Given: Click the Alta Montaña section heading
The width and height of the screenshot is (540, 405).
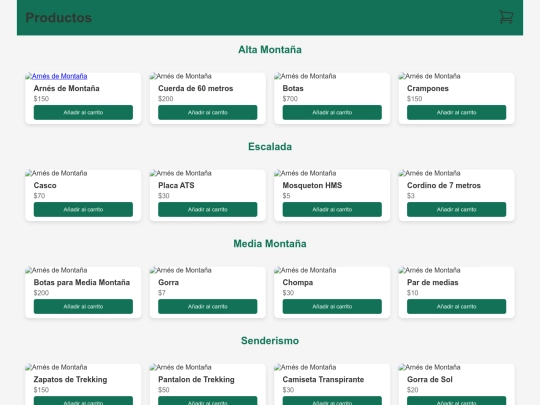Looking at the screenshot, I should tap(270, 50).
